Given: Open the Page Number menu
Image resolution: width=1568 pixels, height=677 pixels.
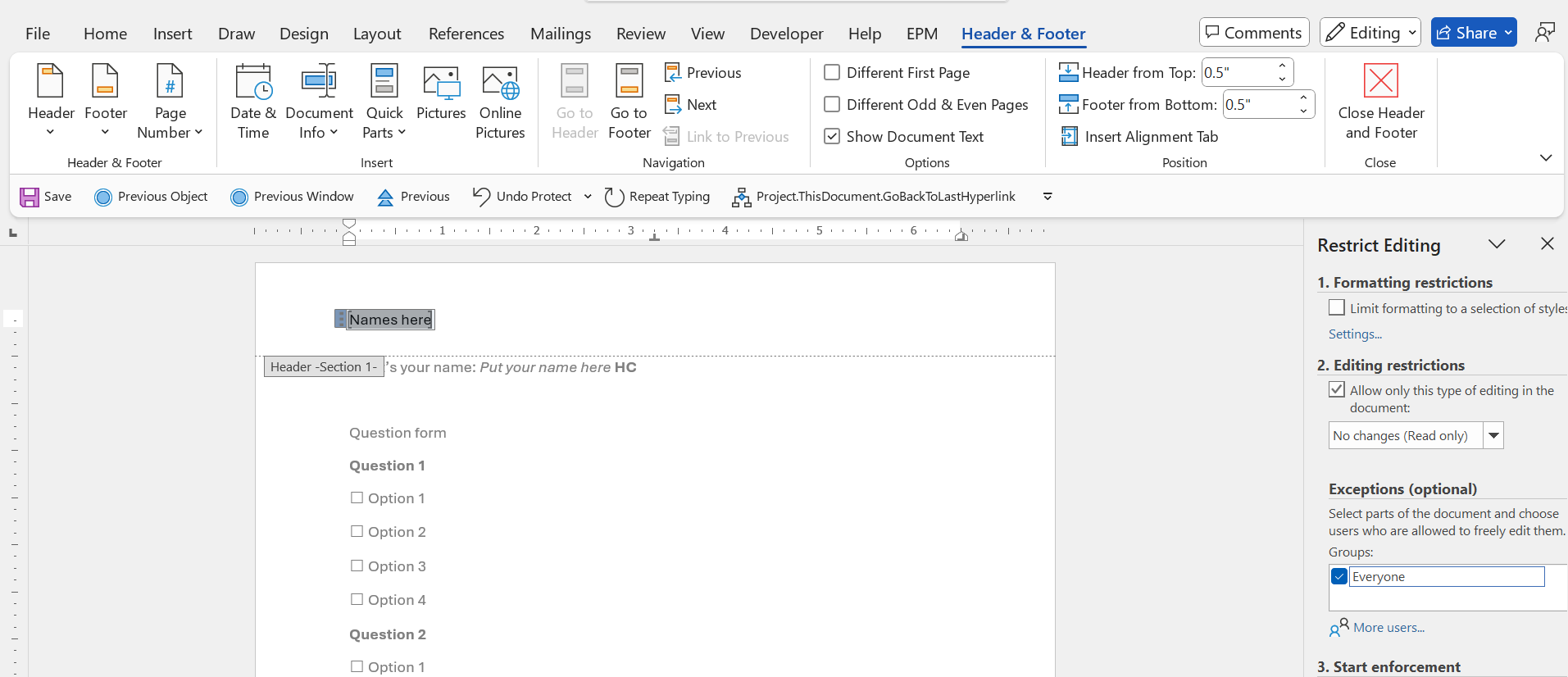Looking at the screenshot, I should [x=170, y=101].
